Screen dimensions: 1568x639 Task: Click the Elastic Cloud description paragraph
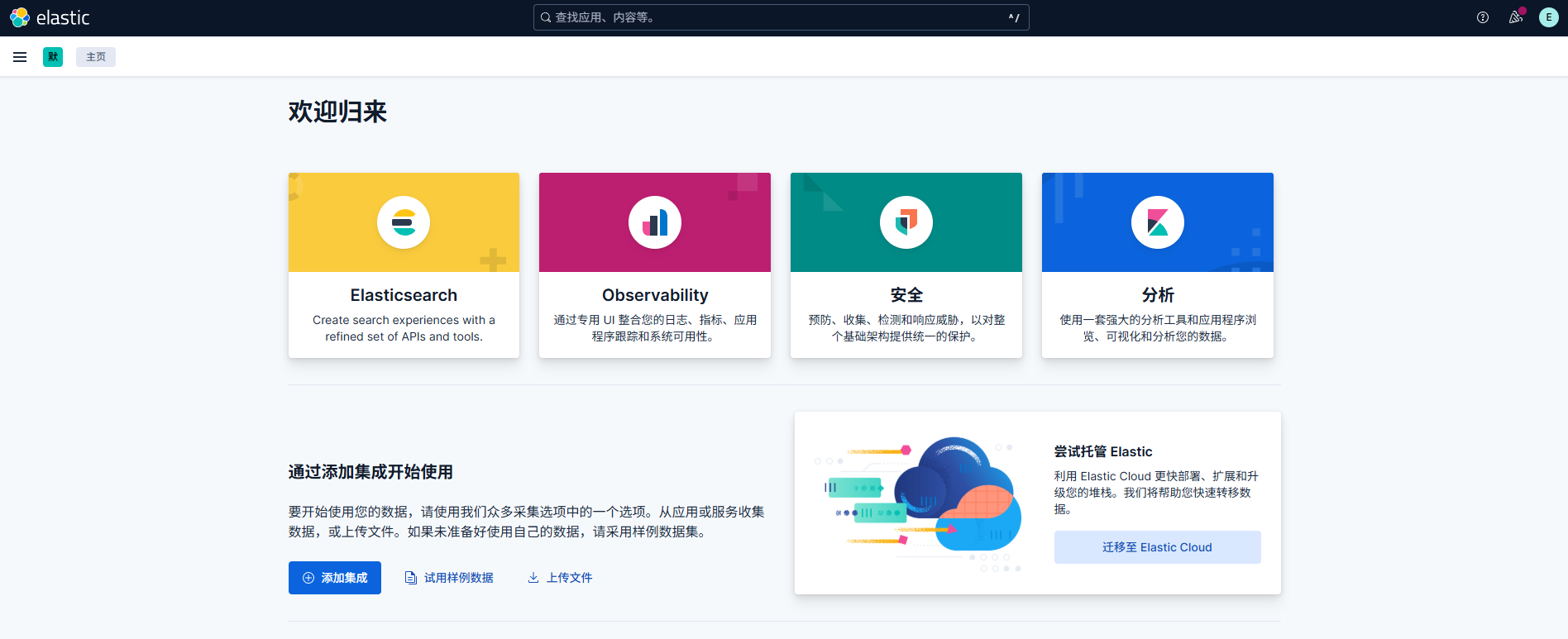pos(1156,493)
